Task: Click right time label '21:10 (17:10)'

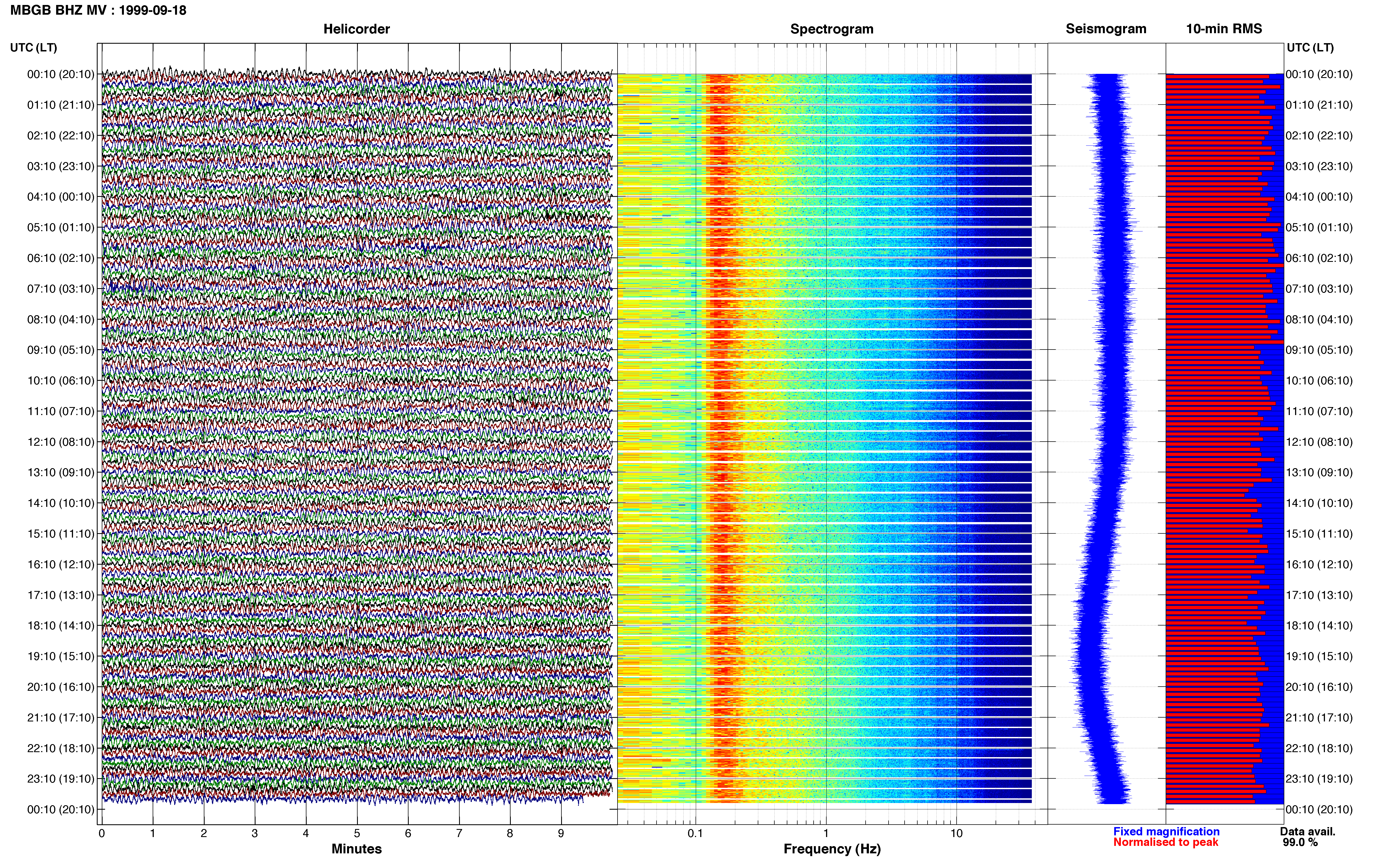Action: coord(1319,718)
